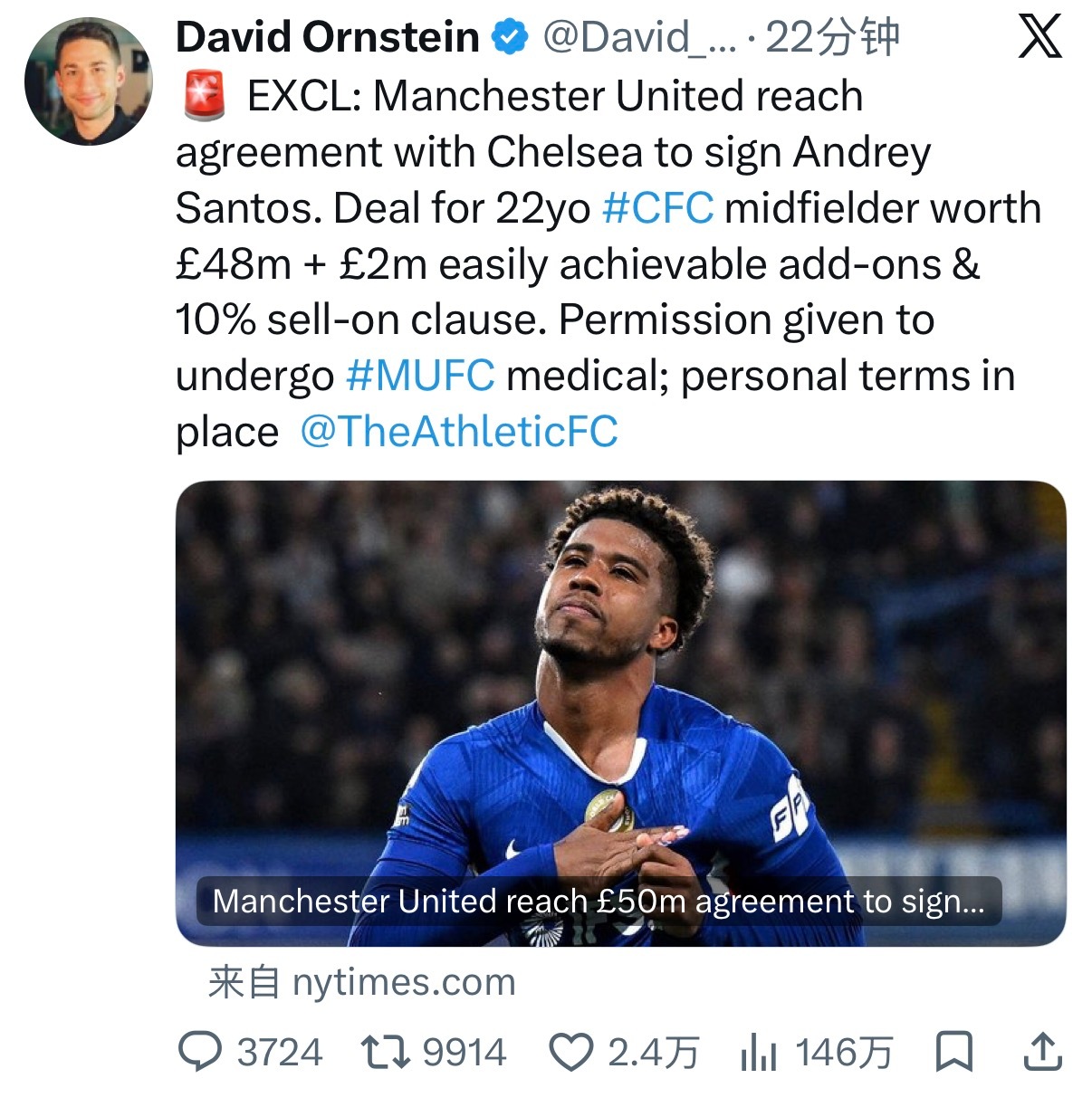This screenshot has height=1107, width=1092.
Task: Click the blue verified badge
Action: (510, 37)
